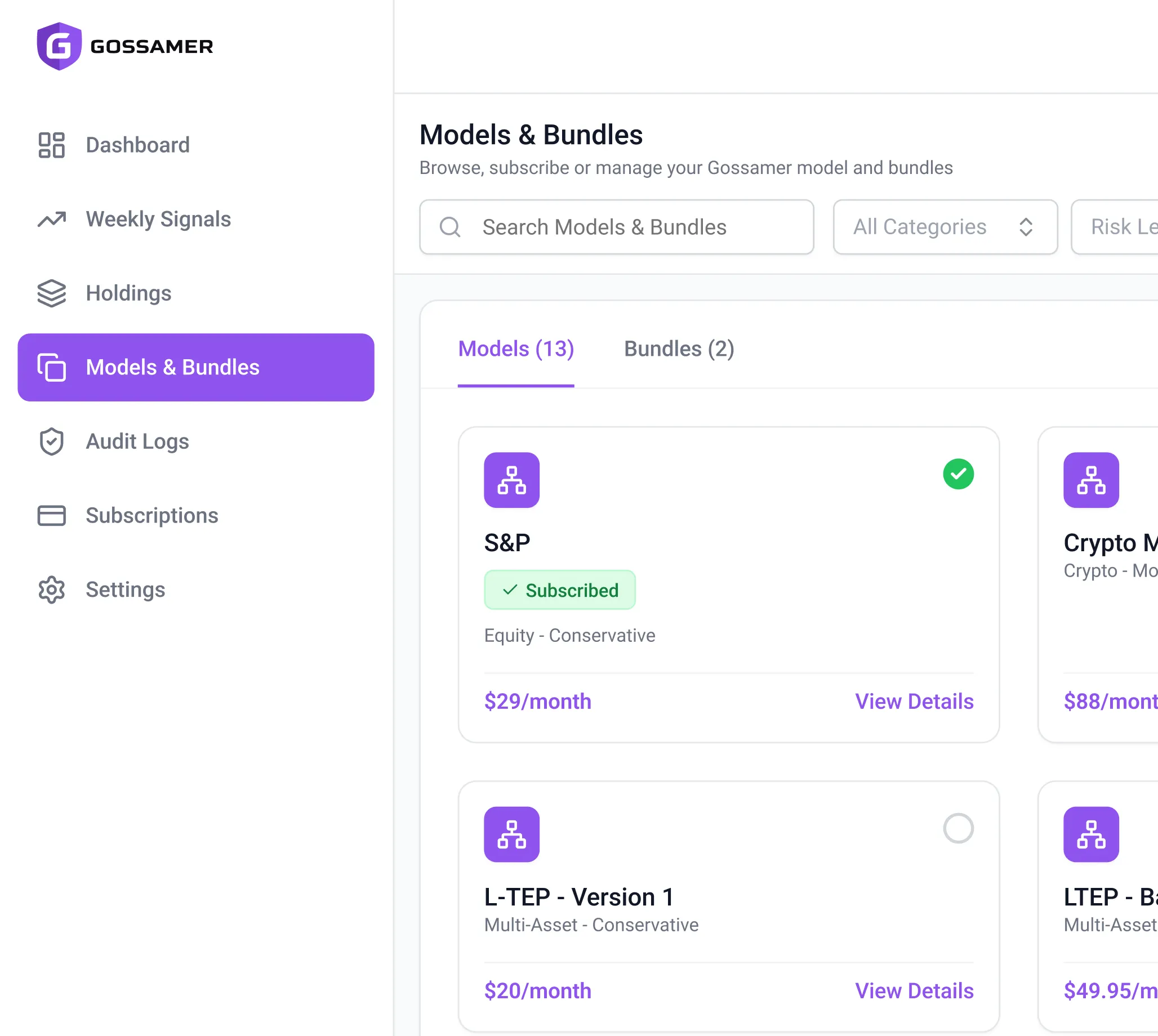
Task: Click the Crypto model network icon
Action: (1092, 480)
